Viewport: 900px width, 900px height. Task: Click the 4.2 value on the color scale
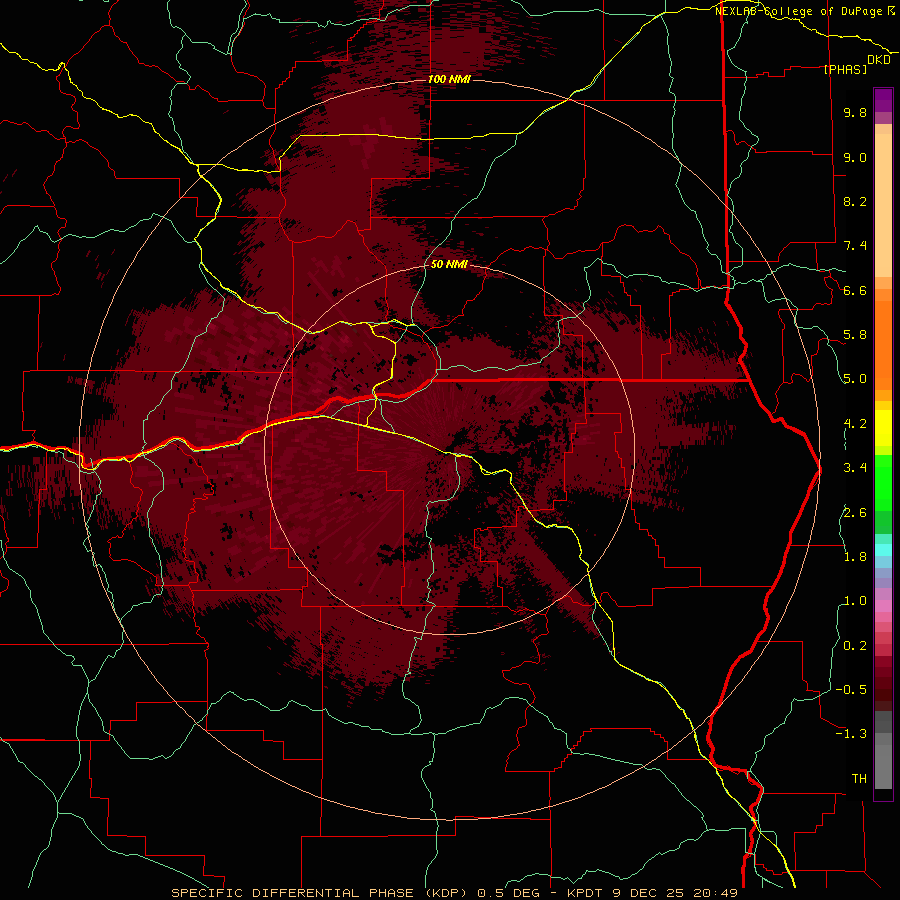(855, 424)
